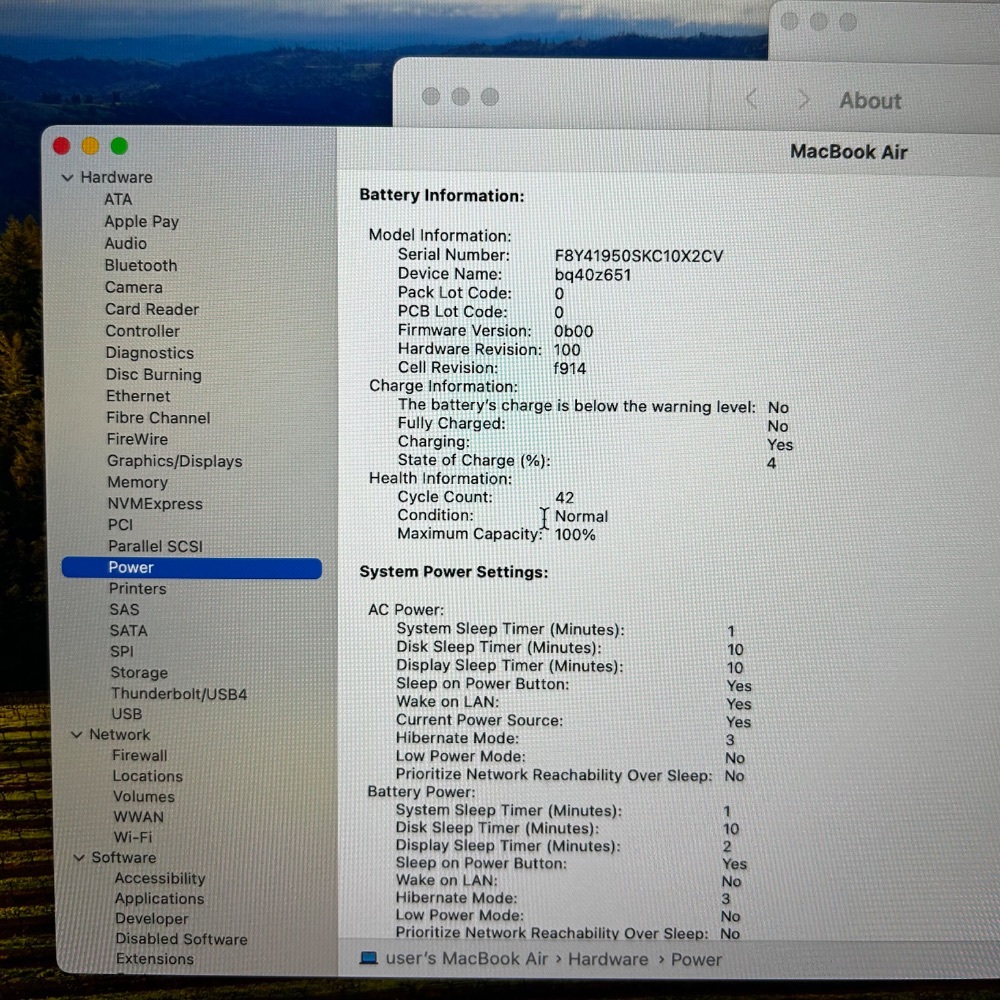
Task: Select SPI in the sidebar
Action: tap(122, 652)
